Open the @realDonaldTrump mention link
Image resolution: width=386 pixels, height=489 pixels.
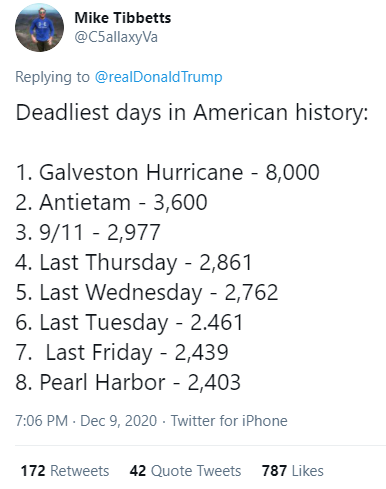(x=159, y=77)
